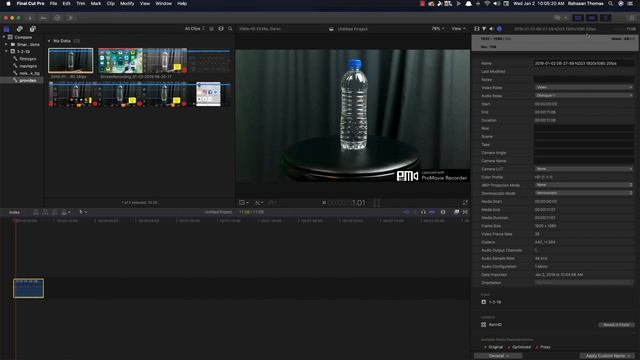Click the Apply Custom Name button
This screenshot has height=360, width=640.
(607, 356)
